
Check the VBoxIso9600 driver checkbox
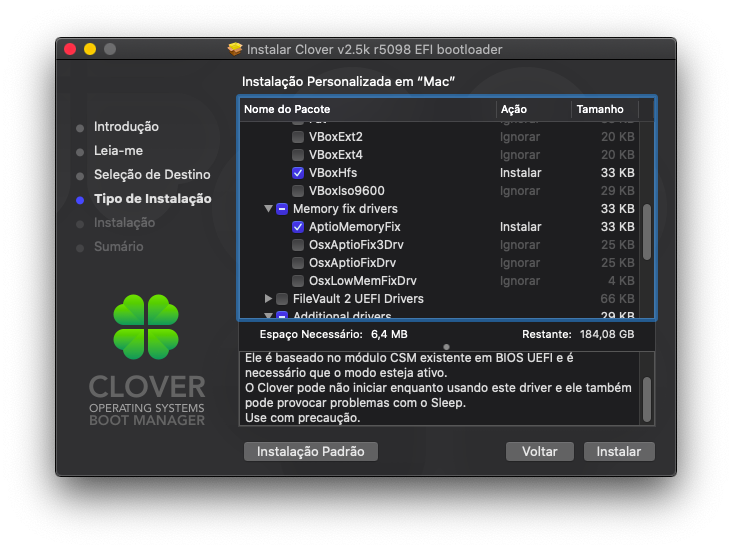point(298,190)
